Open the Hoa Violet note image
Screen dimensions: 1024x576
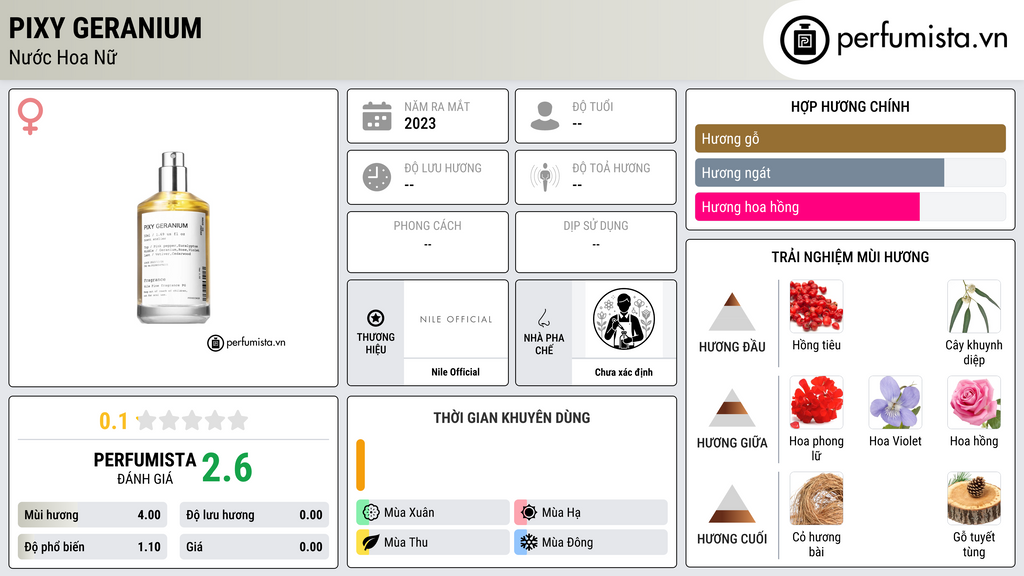895,402
